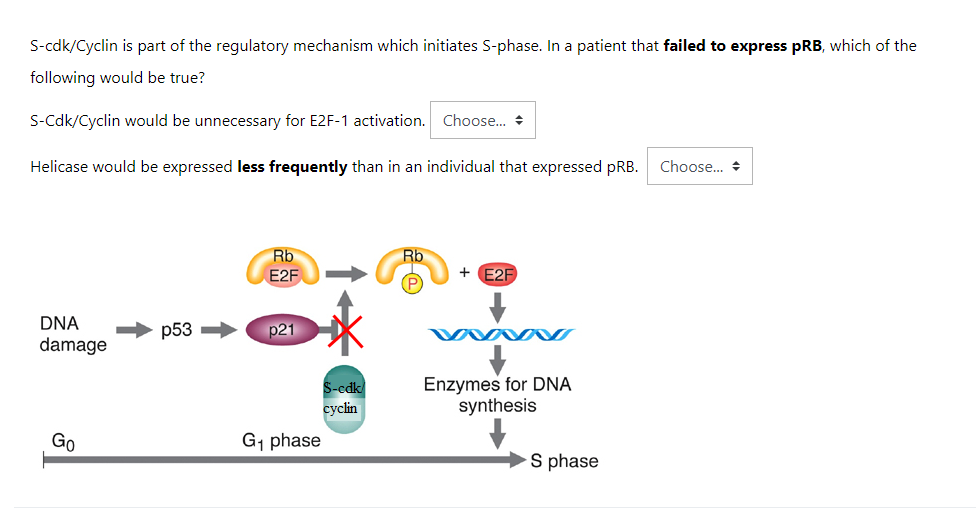Click the 'S phase' label at arrow end
This screenshot has width=976, height=513.
tap(564, 461)
